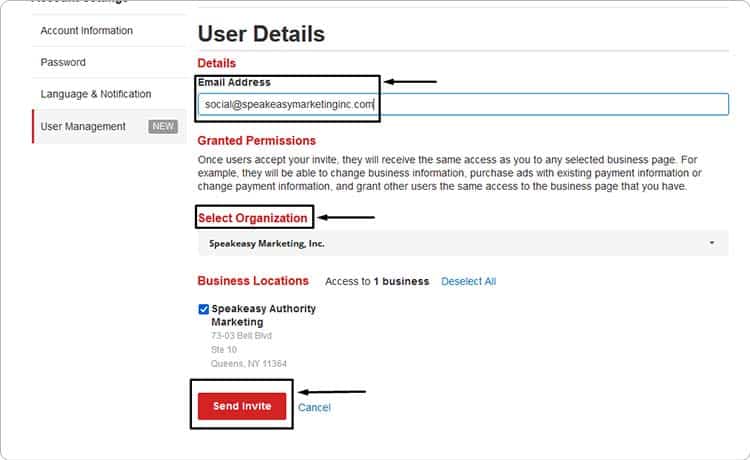Click 'Access to 1 business' text
The width and height of the screenshot is (750, 460).
coord(377,281)
